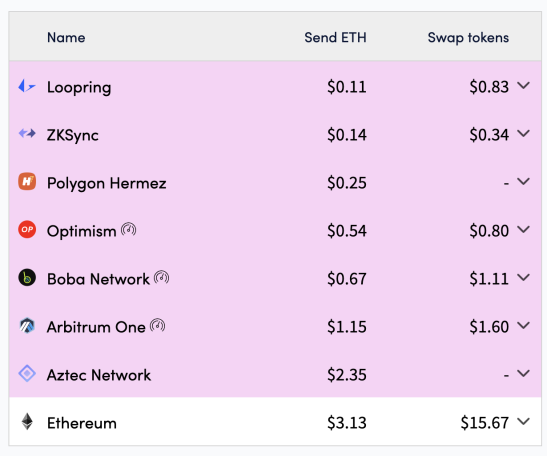Sort by the Swap tokens column header
This screenshot has width=547, height=456.
tap(468, 37)
